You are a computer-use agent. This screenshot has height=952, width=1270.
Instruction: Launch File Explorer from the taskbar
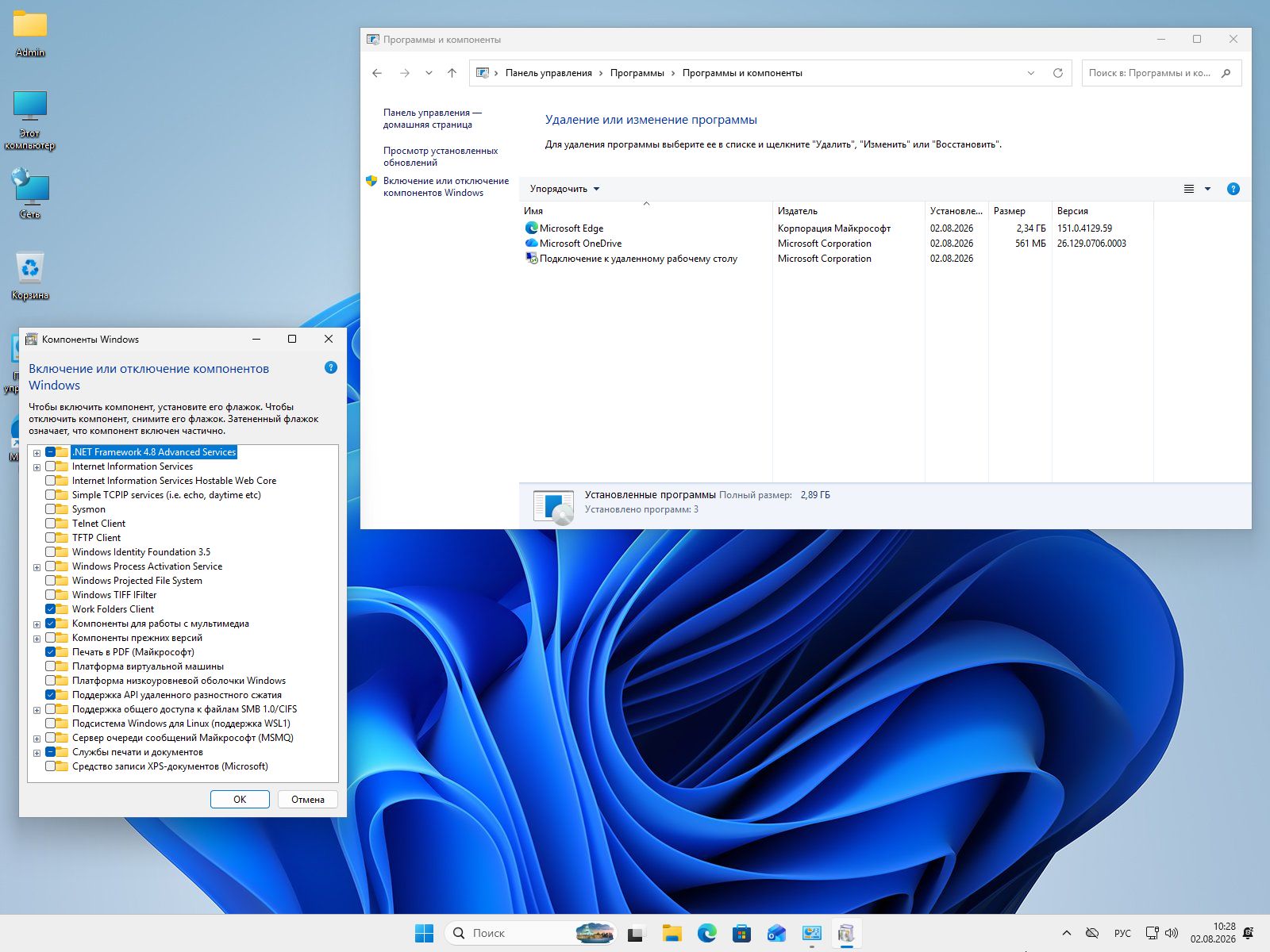672,933
